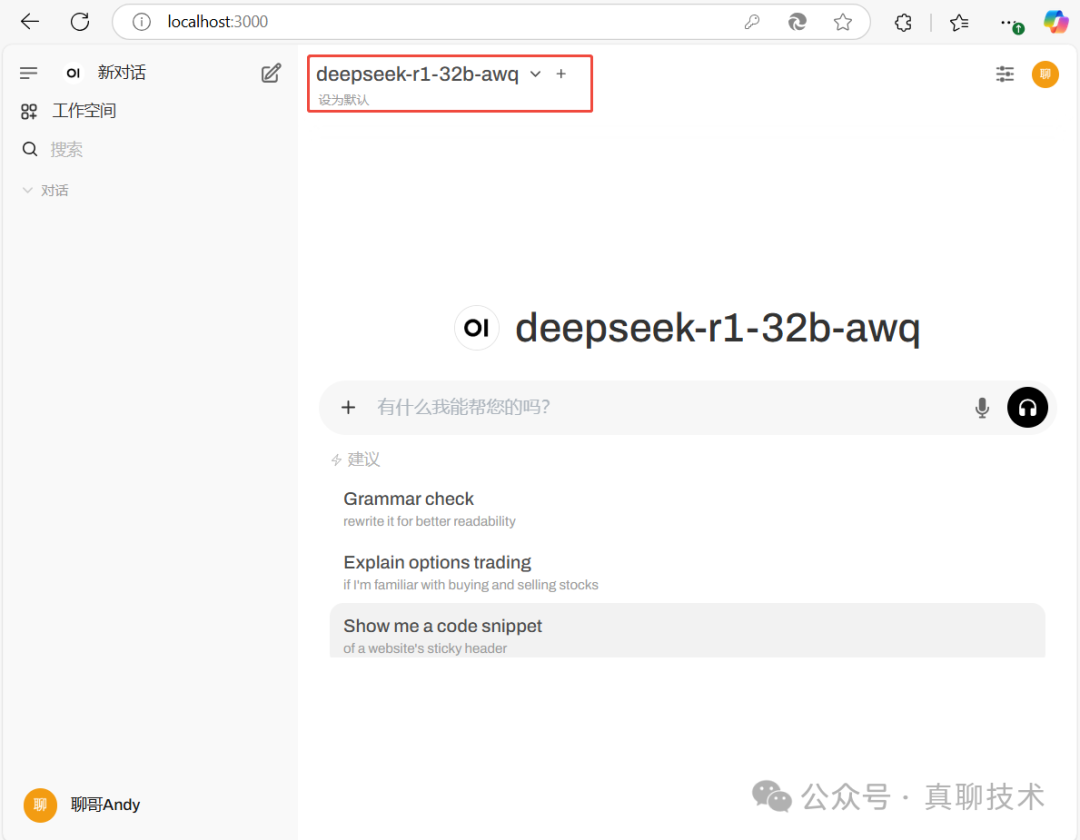Image resolution: width=1080 pixels, height=840 pixels.
Task: Toggle the sidebar with hamburger icon
Action: 28,73
